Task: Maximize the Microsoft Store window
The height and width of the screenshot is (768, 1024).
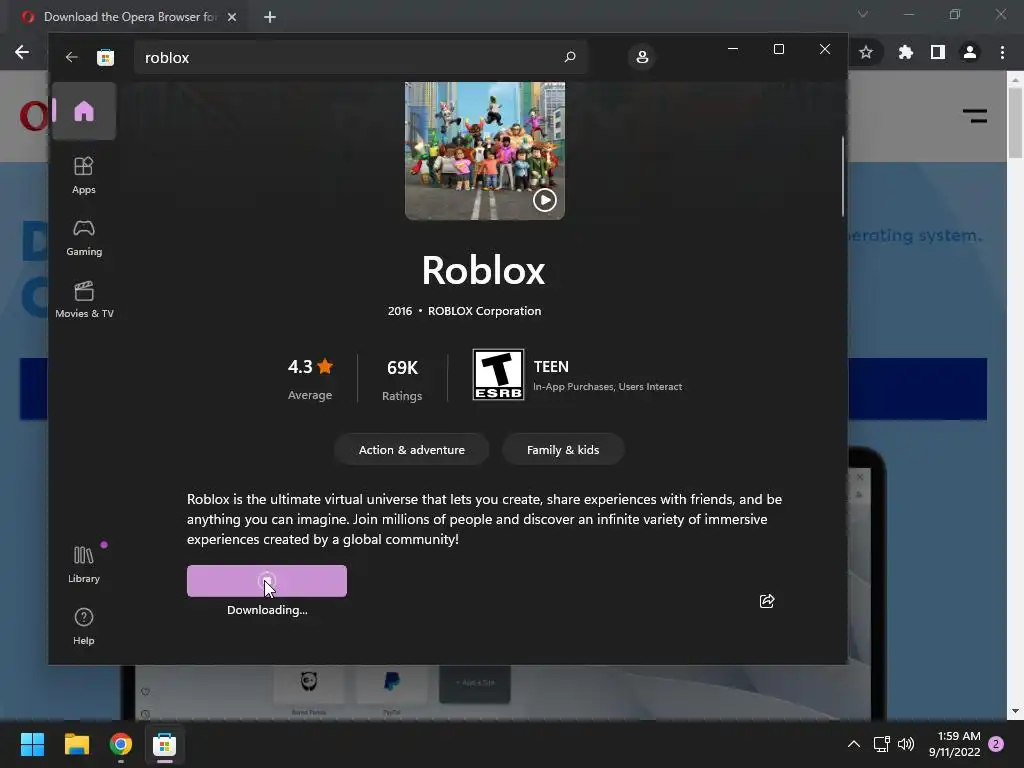Action: tap(778, 49)
